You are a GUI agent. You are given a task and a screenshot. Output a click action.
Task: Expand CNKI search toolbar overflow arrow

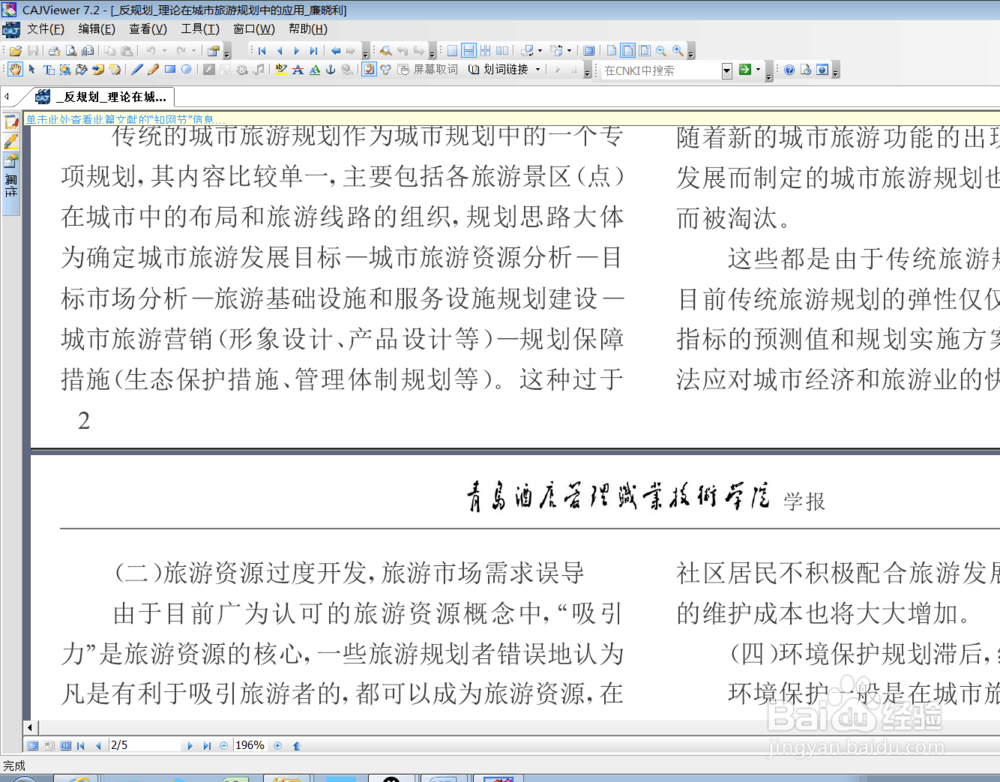pyautogui.click(x=768, y=72)
